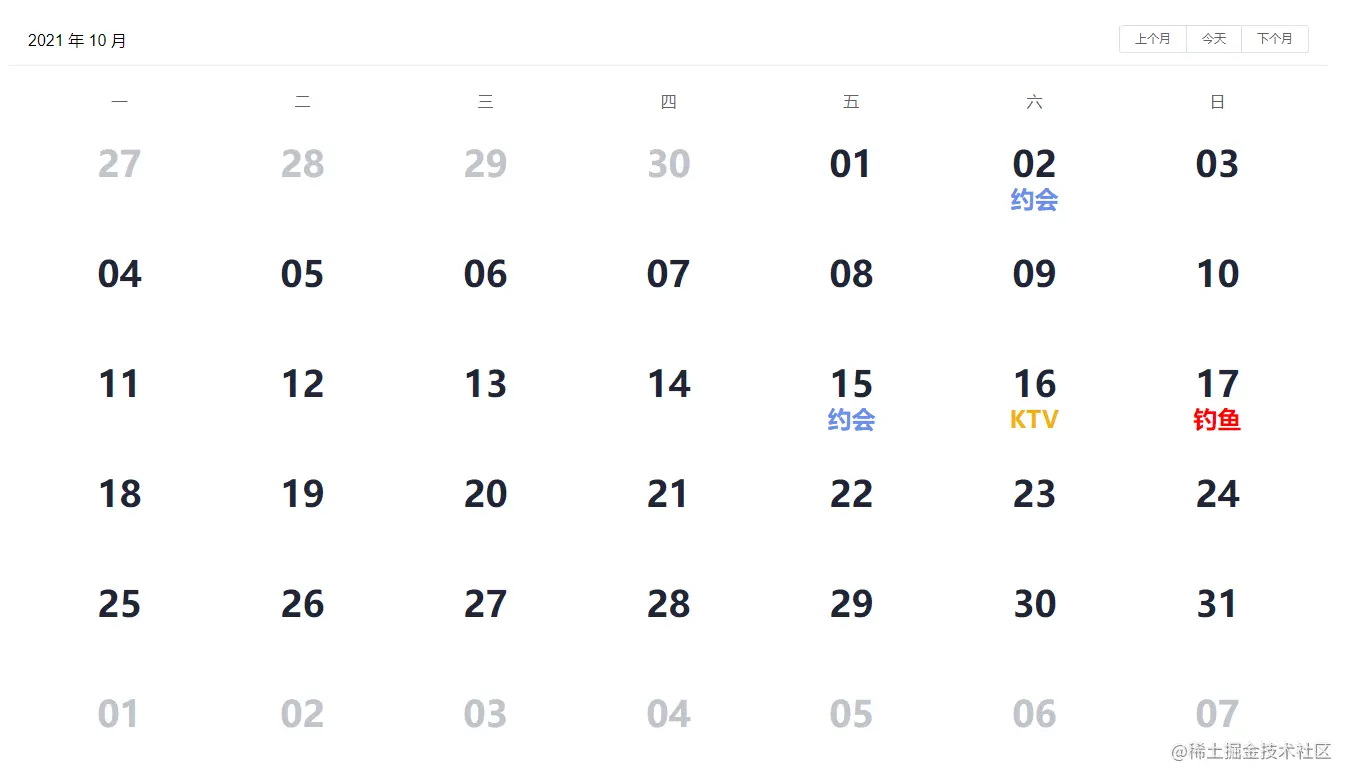This screenshot has height=784, width=1354.
Task: Click the 下个月 next month button
Action: (1274, 39)
